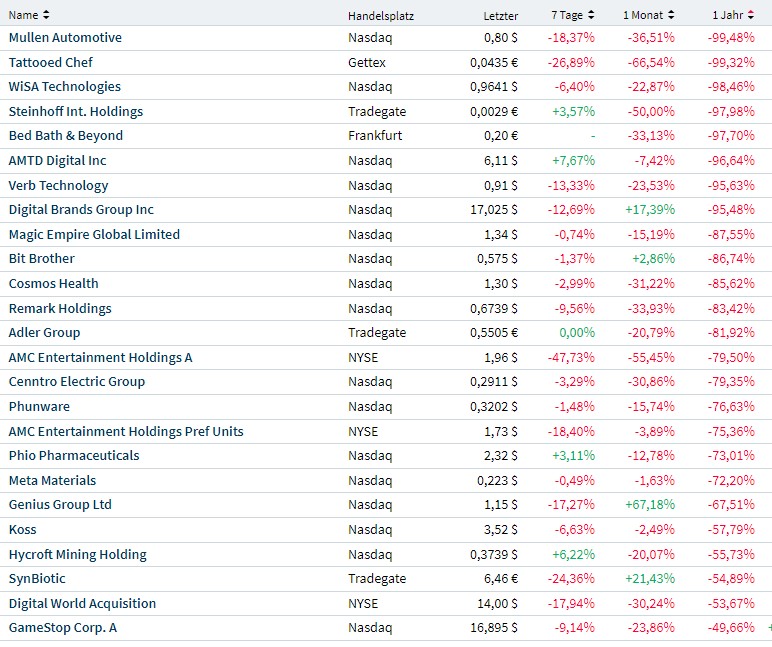772x647 pixels.
Task: Open Tattooed Chef stock page
Action: 50,62
